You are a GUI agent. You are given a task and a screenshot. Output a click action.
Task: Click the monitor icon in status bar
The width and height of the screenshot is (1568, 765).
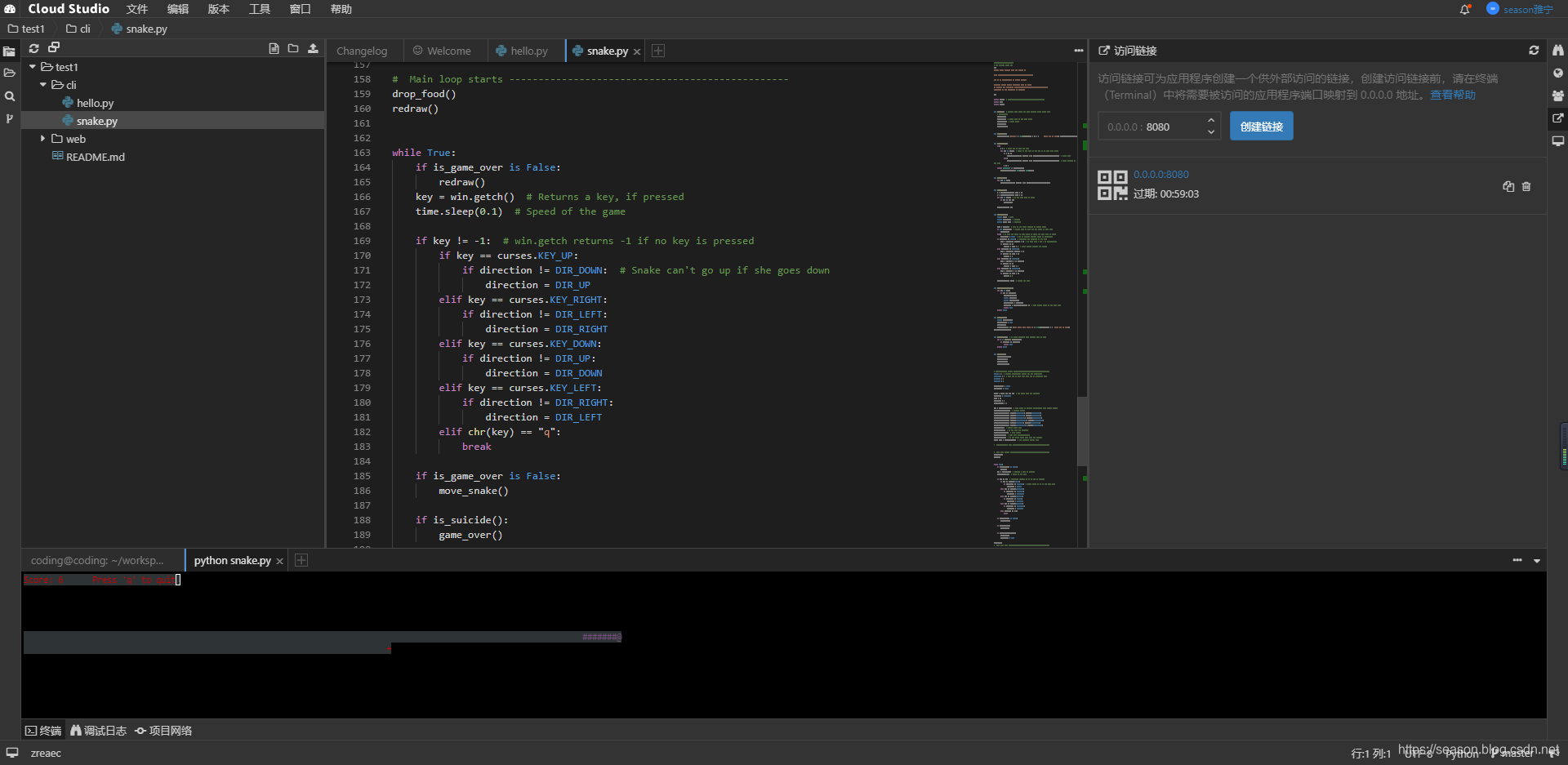click(12, 753)
